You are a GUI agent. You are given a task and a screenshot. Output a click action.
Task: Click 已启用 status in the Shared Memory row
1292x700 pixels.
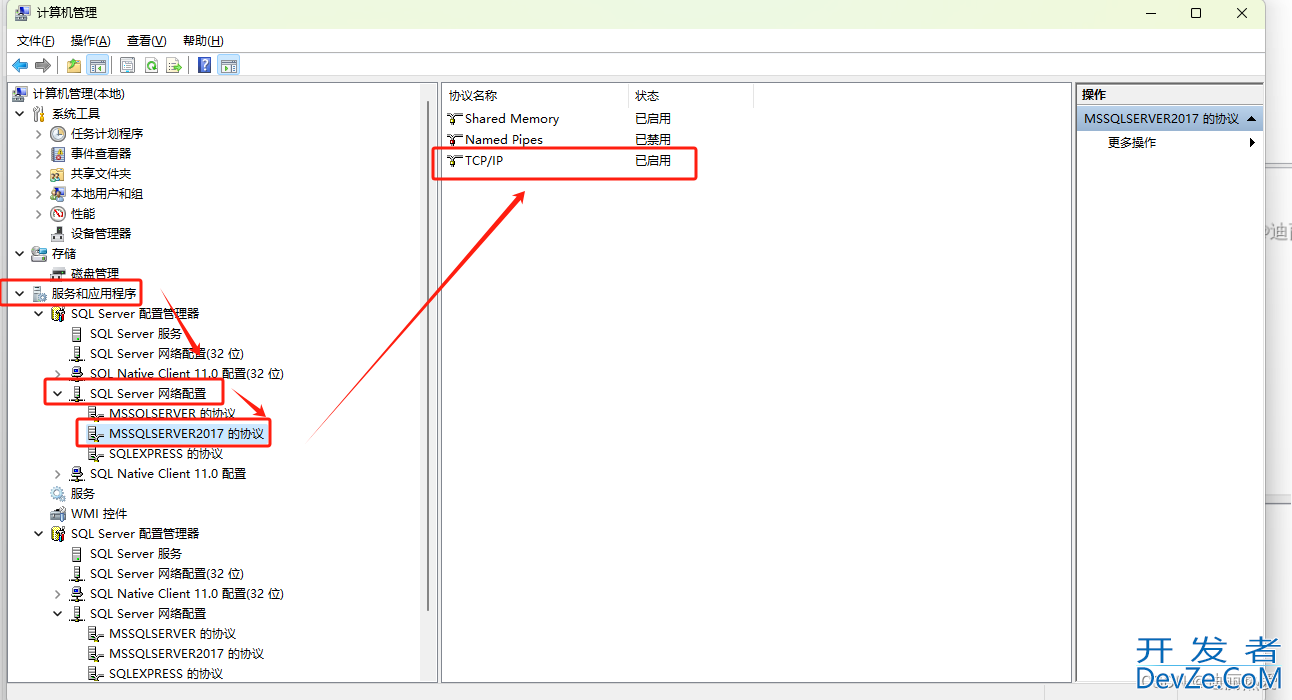point(653,118)
